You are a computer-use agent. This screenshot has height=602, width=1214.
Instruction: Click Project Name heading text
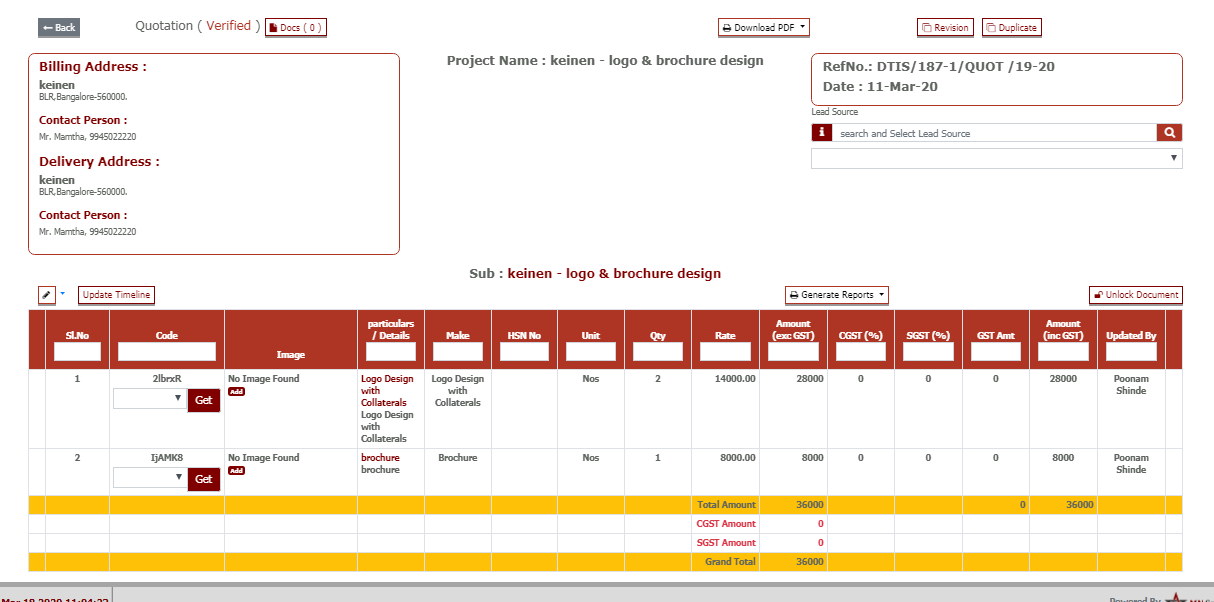(x=605, y=61)
